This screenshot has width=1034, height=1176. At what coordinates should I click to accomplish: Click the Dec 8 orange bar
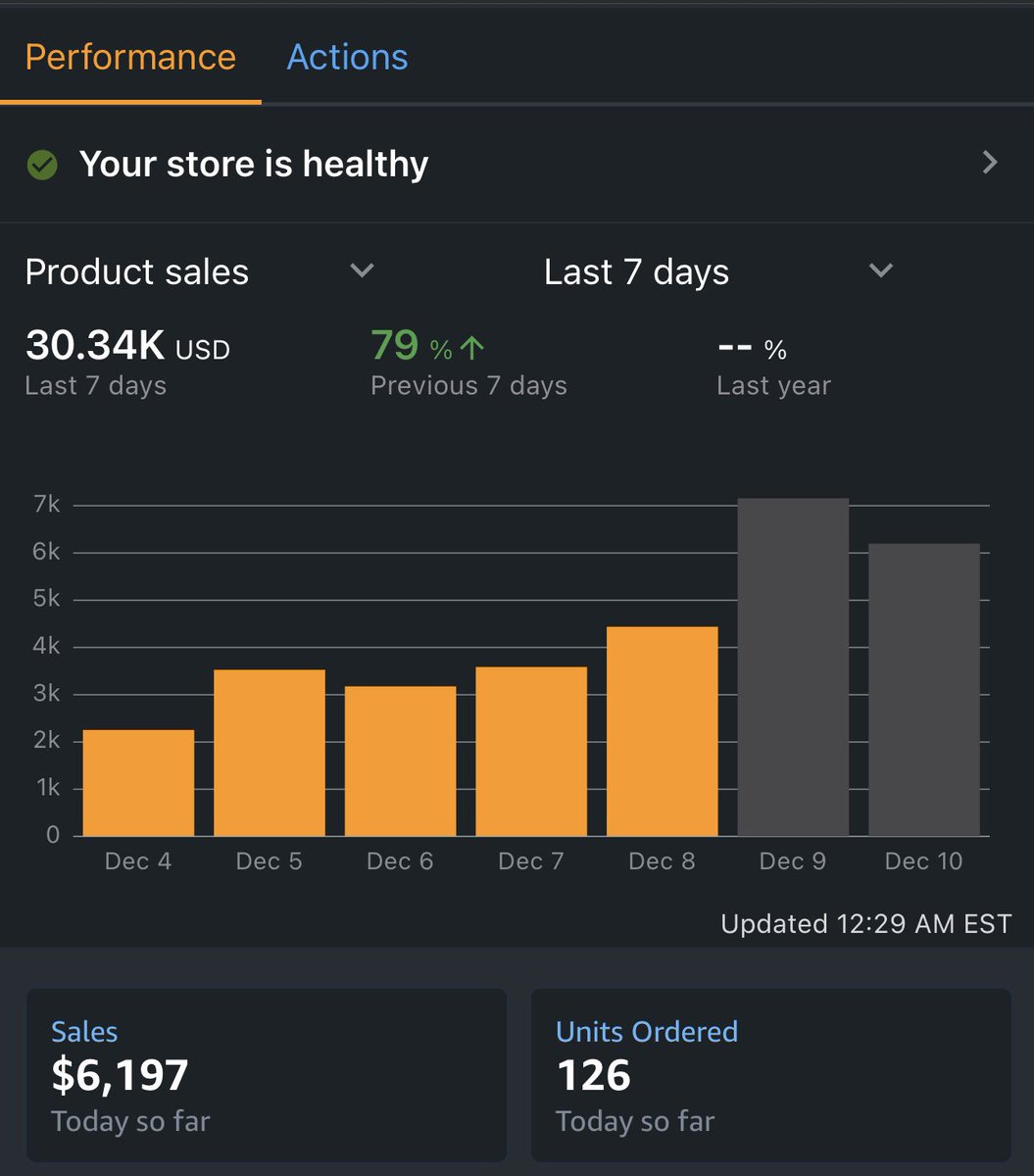662,730
